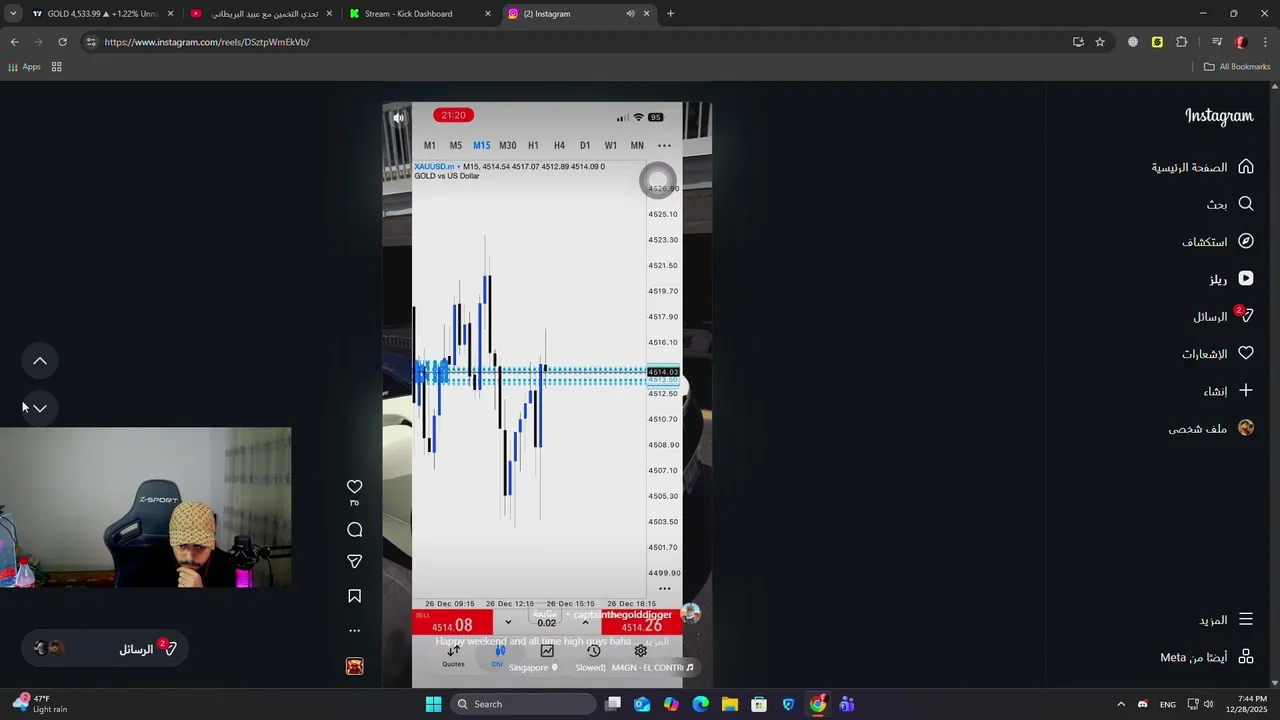Open All Bookmarks folder
The height and width of the screenshot is (720, 1280).
coord(1237,67)
